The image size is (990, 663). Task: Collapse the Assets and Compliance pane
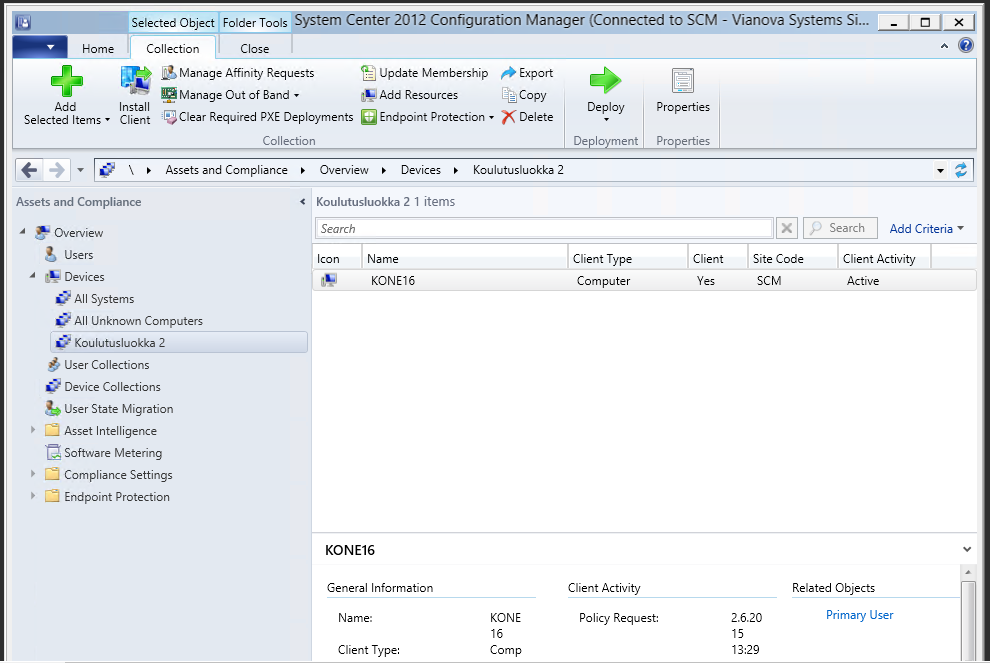(x=302, y=202)
